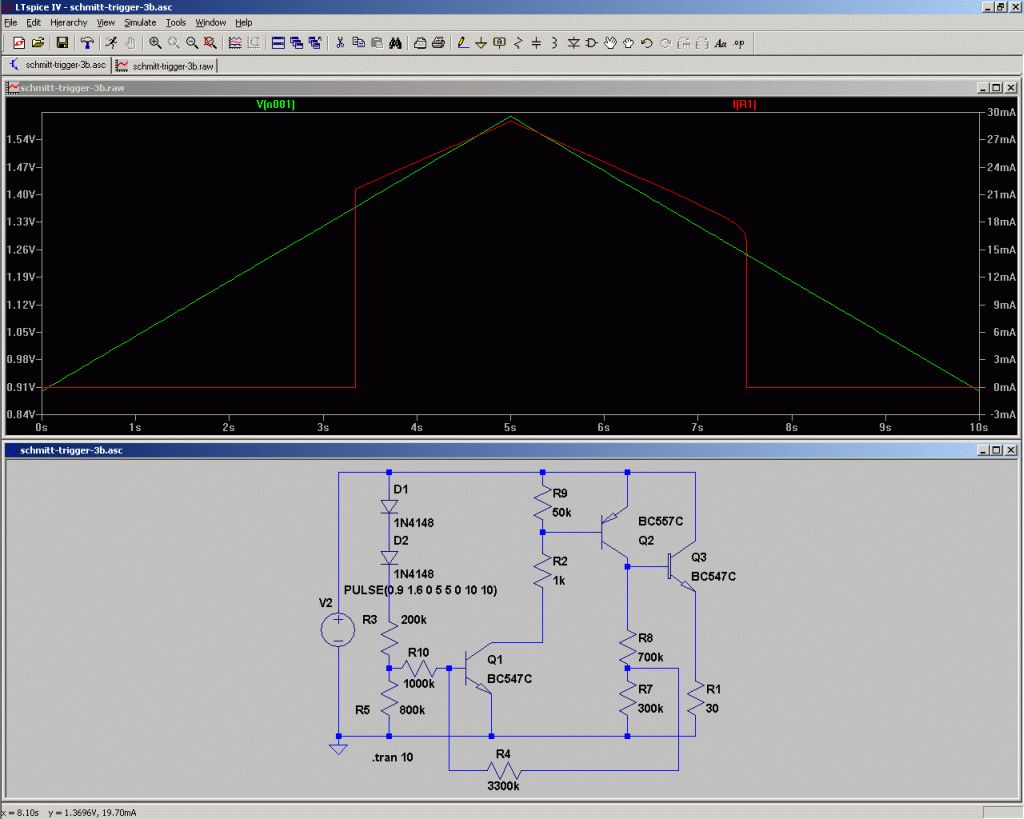
Task: Select the Draw Wire pencil tool
Action: (462, 43)
